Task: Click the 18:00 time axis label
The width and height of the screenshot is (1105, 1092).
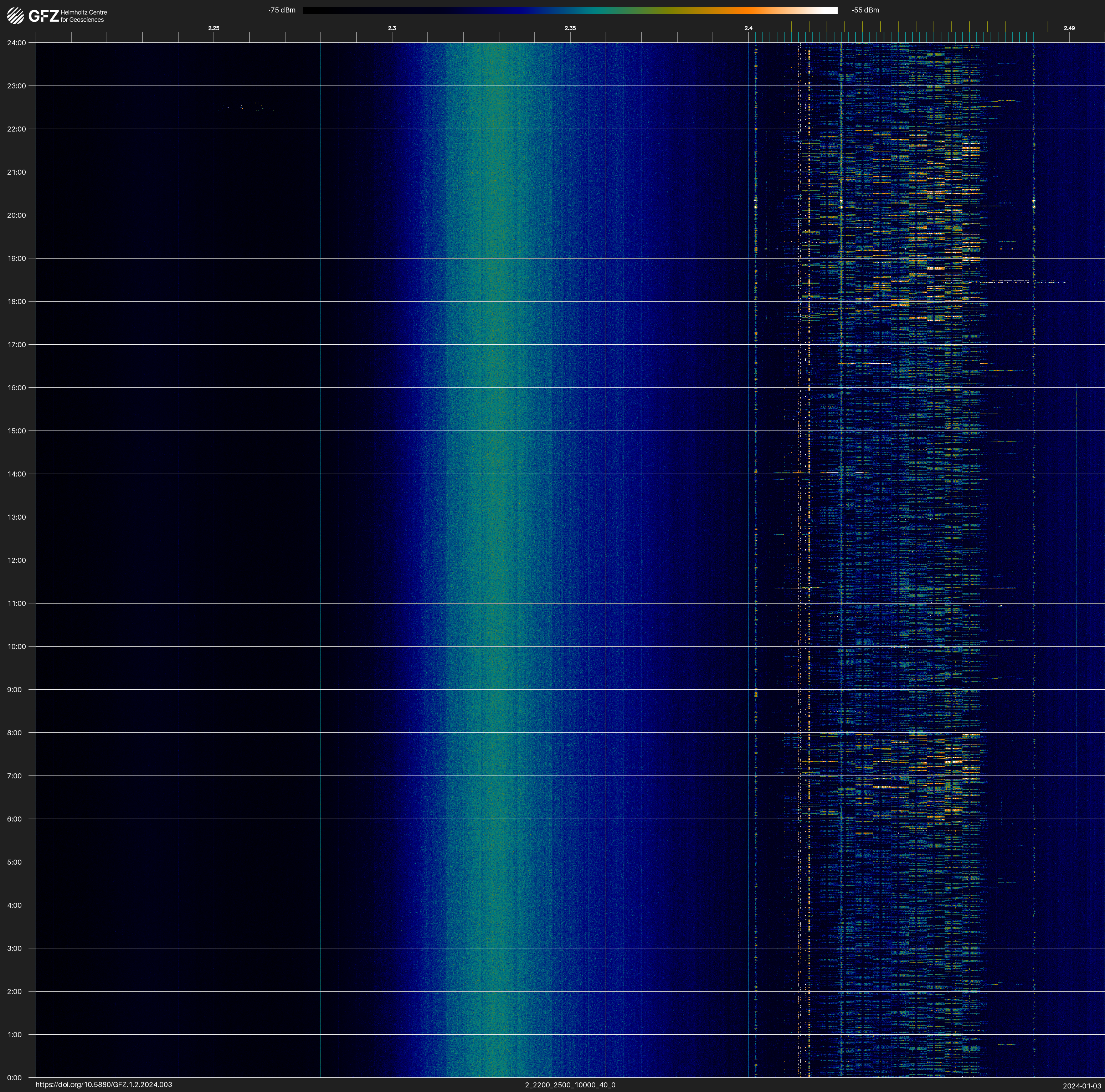Action: [x=17, y=301]
